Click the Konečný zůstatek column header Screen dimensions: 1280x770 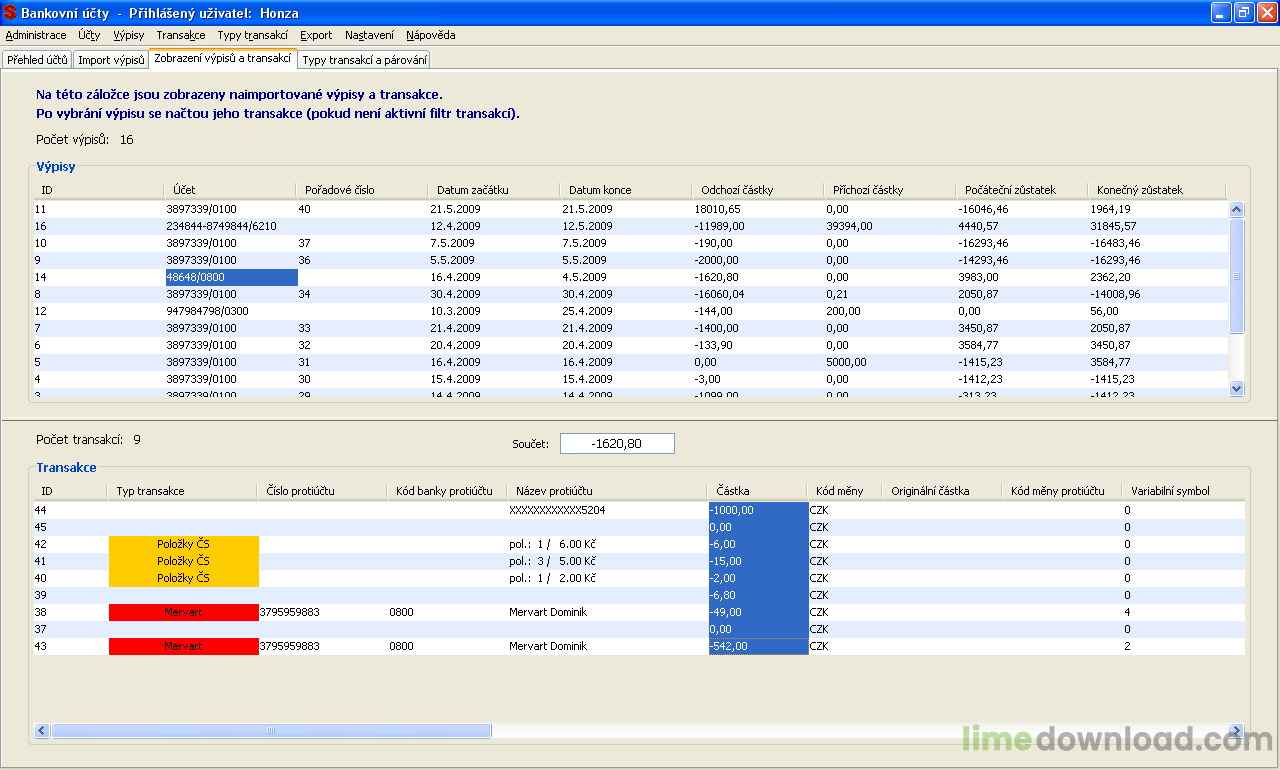point(1139,190)
